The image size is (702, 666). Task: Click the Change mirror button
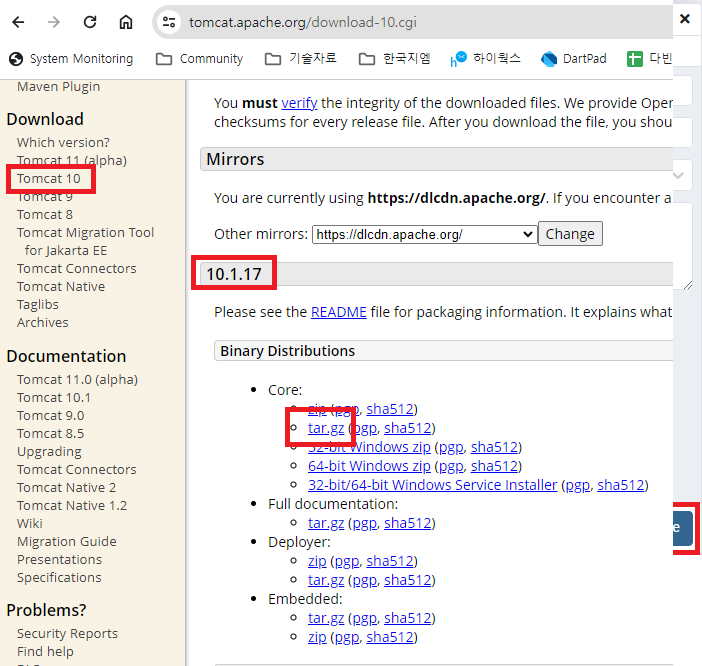click(570, 234)
